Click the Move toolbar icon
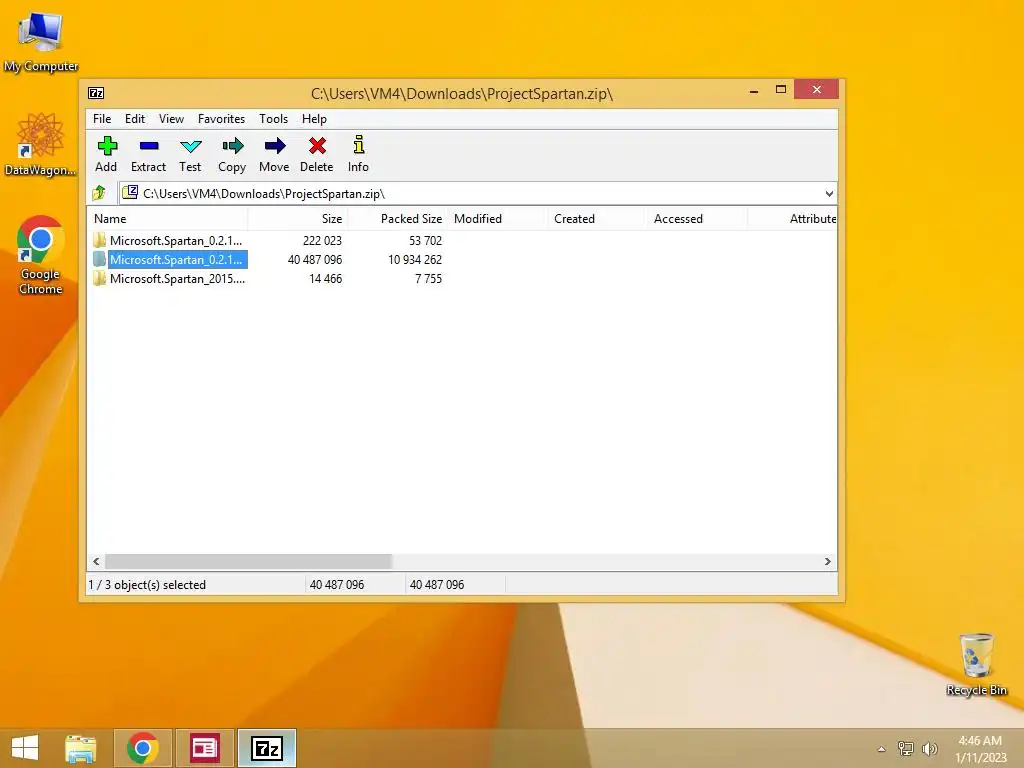Screen dimensions: 1024x768 pos(274,154)
